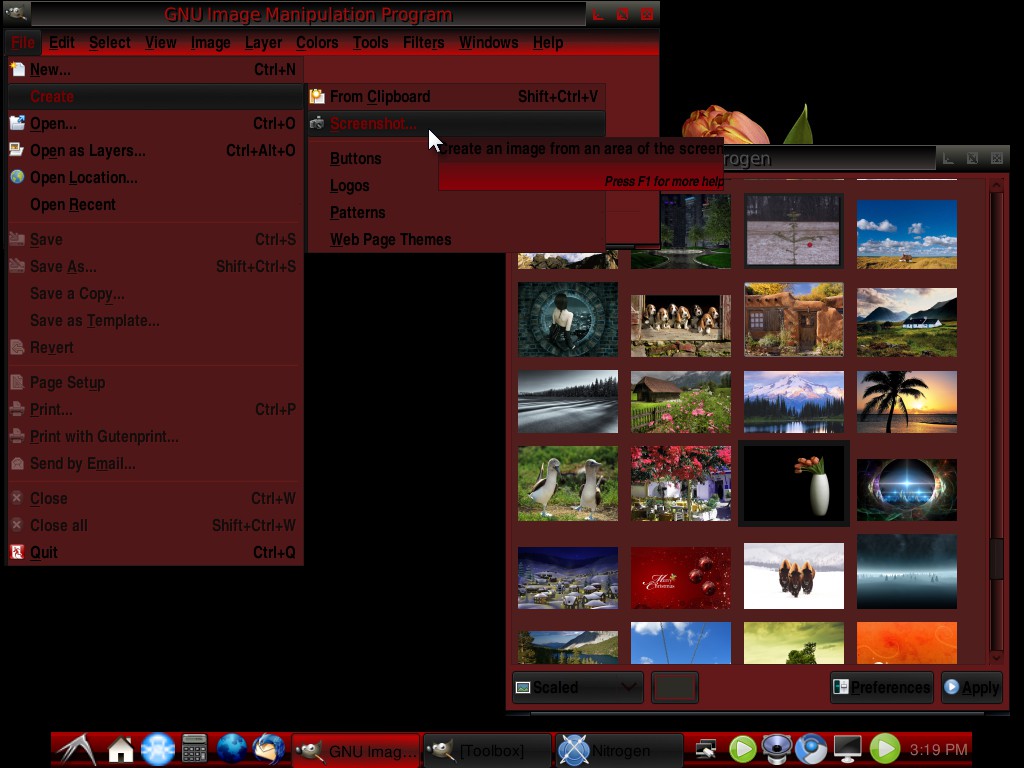Open the Colors menu

click(317, 42)
